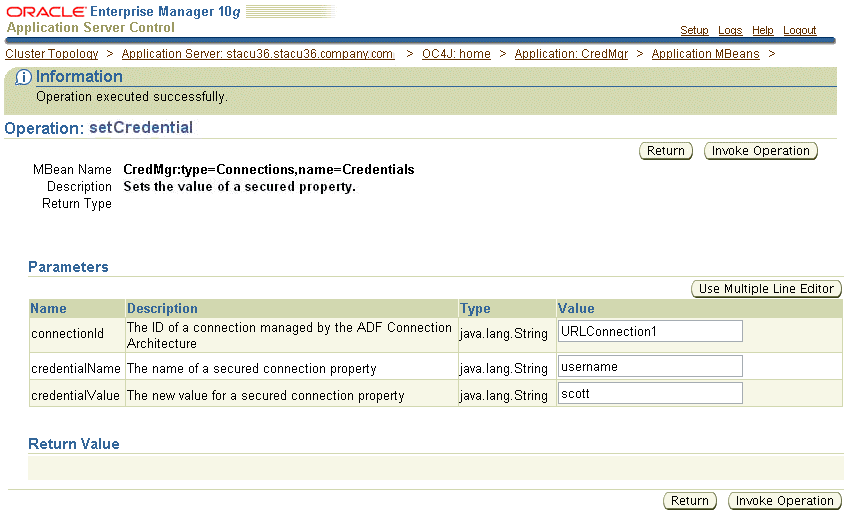
Task: Click the Oracle Enterprise Manager 10g logo
Action: 123,12
